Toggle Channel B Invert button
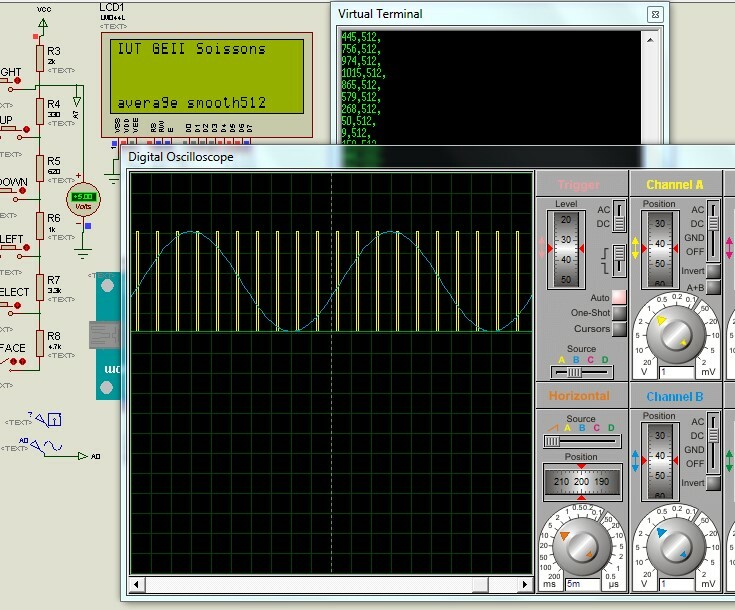The height and width of the screenshot is (610, 735). [714, 483]
